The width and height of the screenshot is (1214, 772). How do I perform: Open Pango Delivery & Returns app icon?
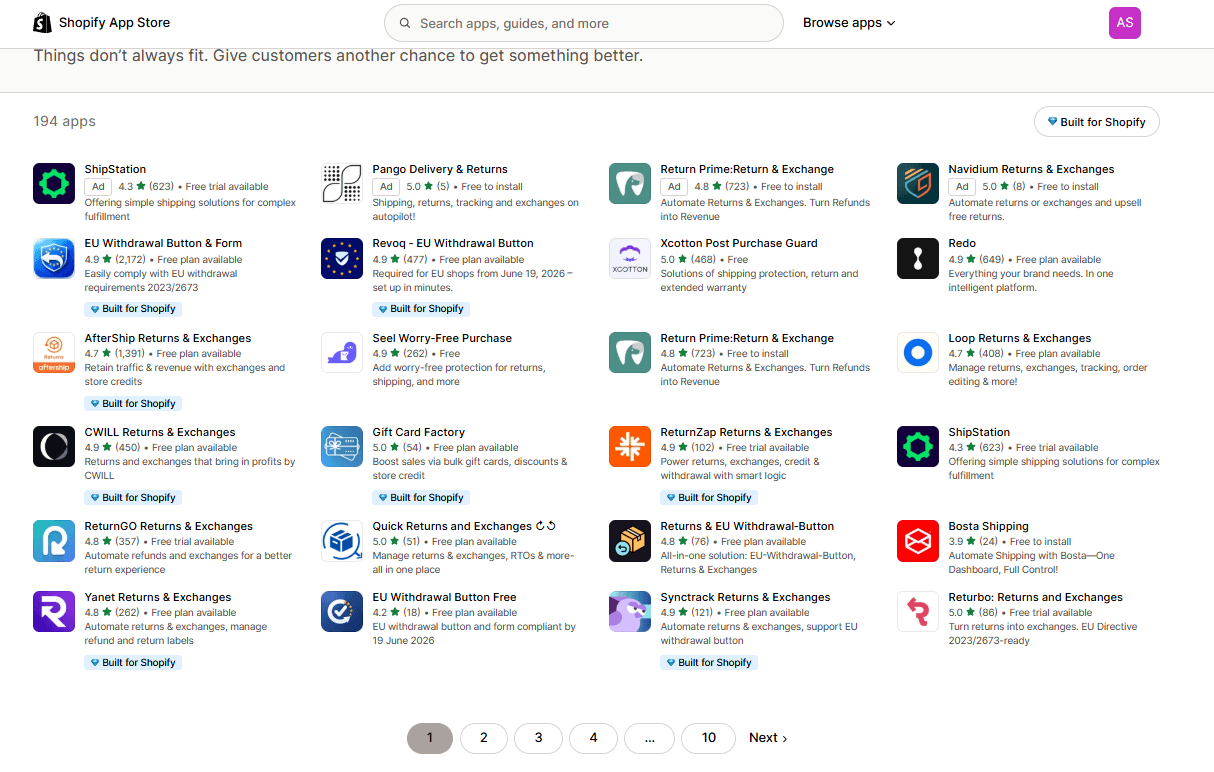coord(342,184)
